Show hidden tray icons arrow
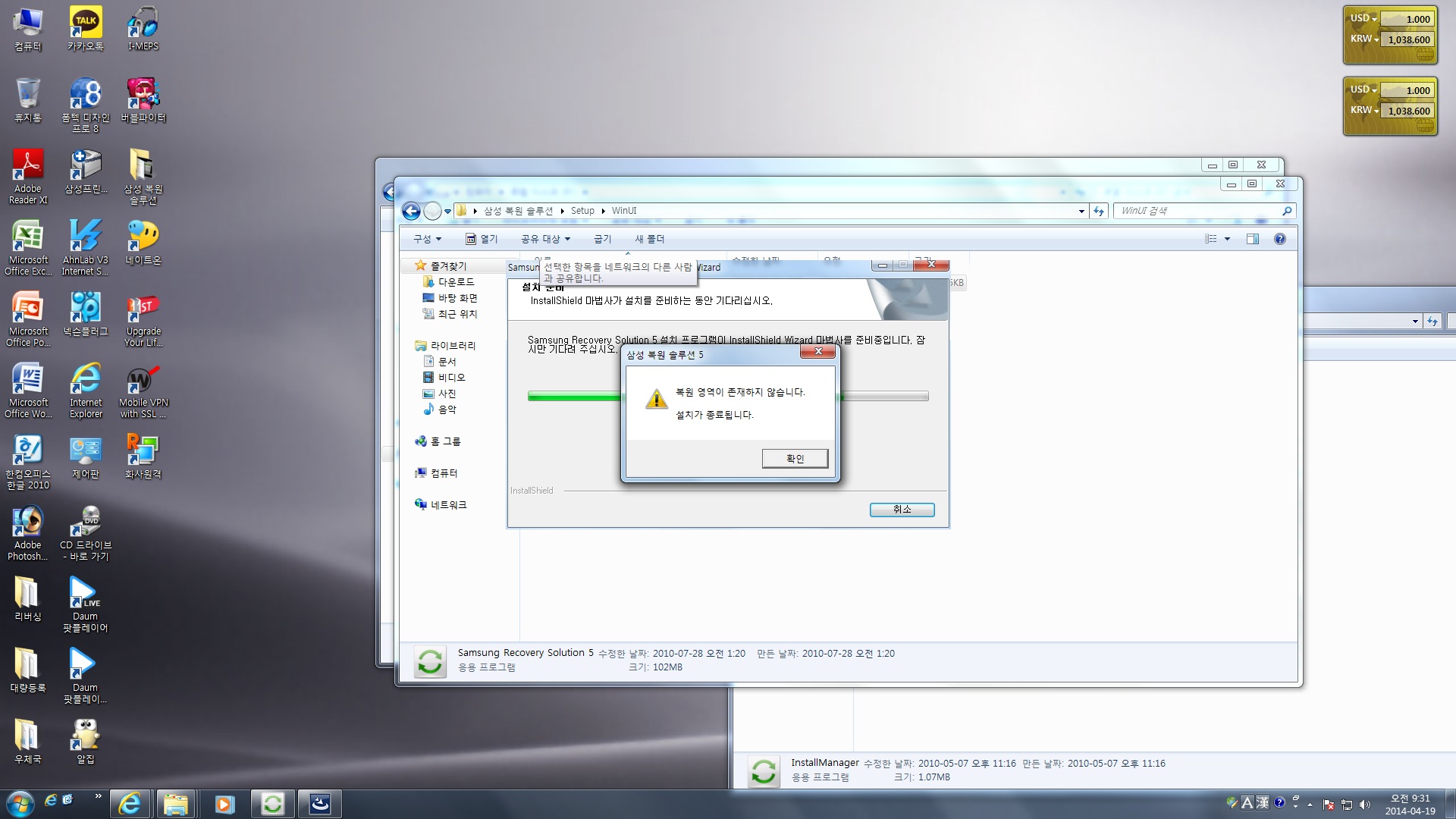1456x819 pixels. click(1310, 805)
